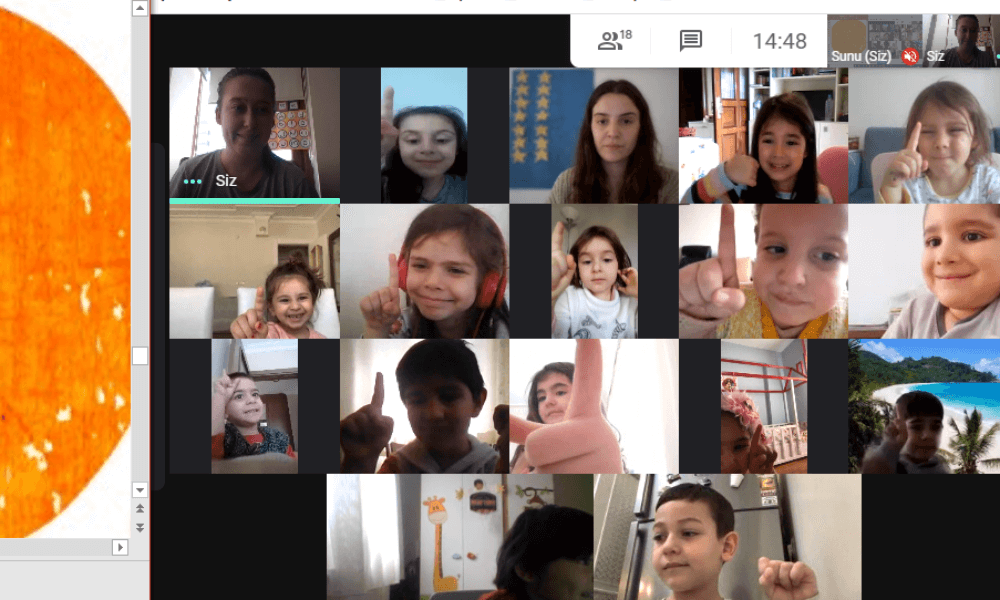Open the chat panel icon
The image size is (1000, 600).
pos(691,40)
